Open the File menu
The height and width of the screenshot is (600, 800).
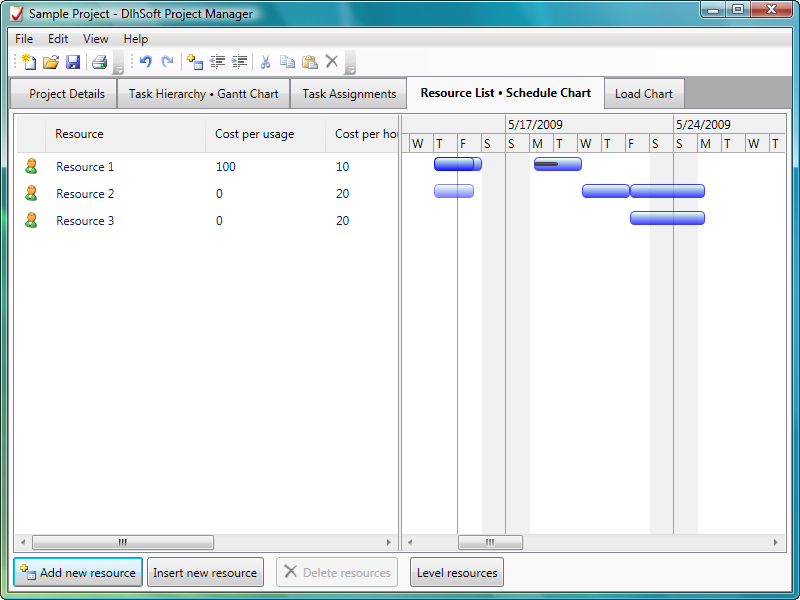coord(24,39)
